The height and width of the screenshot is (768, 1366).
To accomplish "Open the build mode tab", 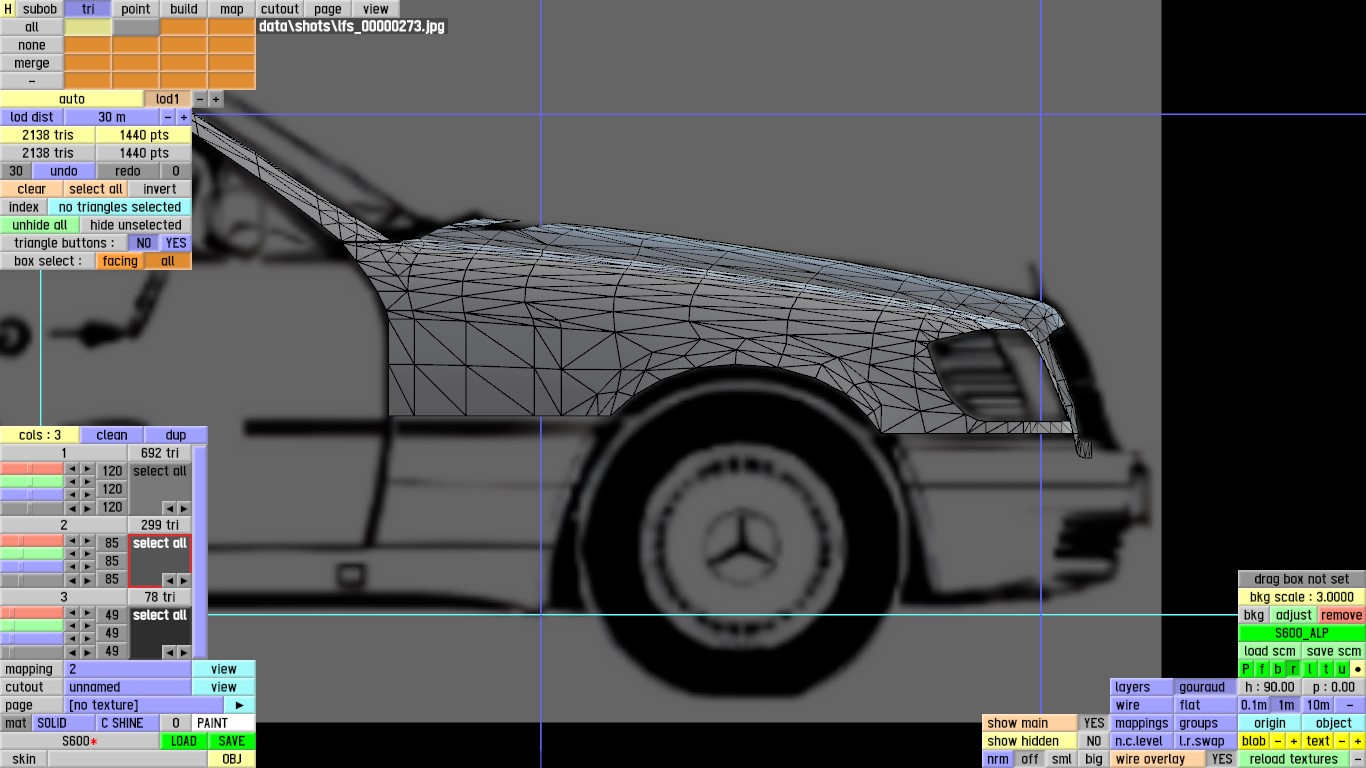I will coord(184,9).
